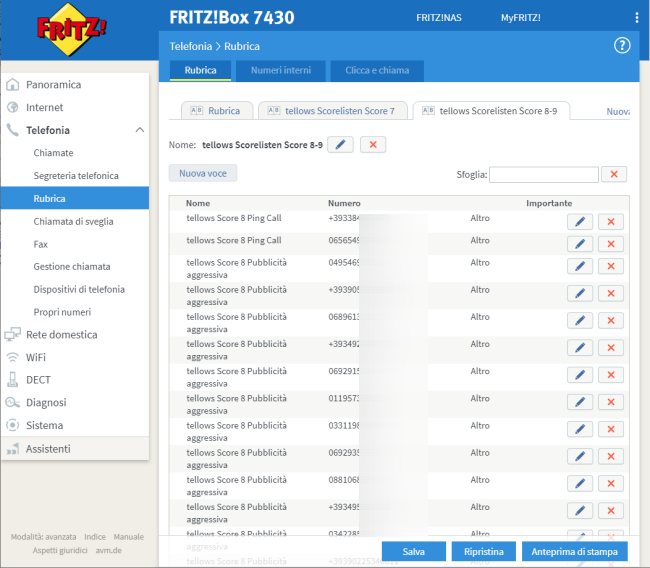Viewport: 650px width, 568px height.
Task: Open Assistenti in the sidebar
Action: point(75,449)
